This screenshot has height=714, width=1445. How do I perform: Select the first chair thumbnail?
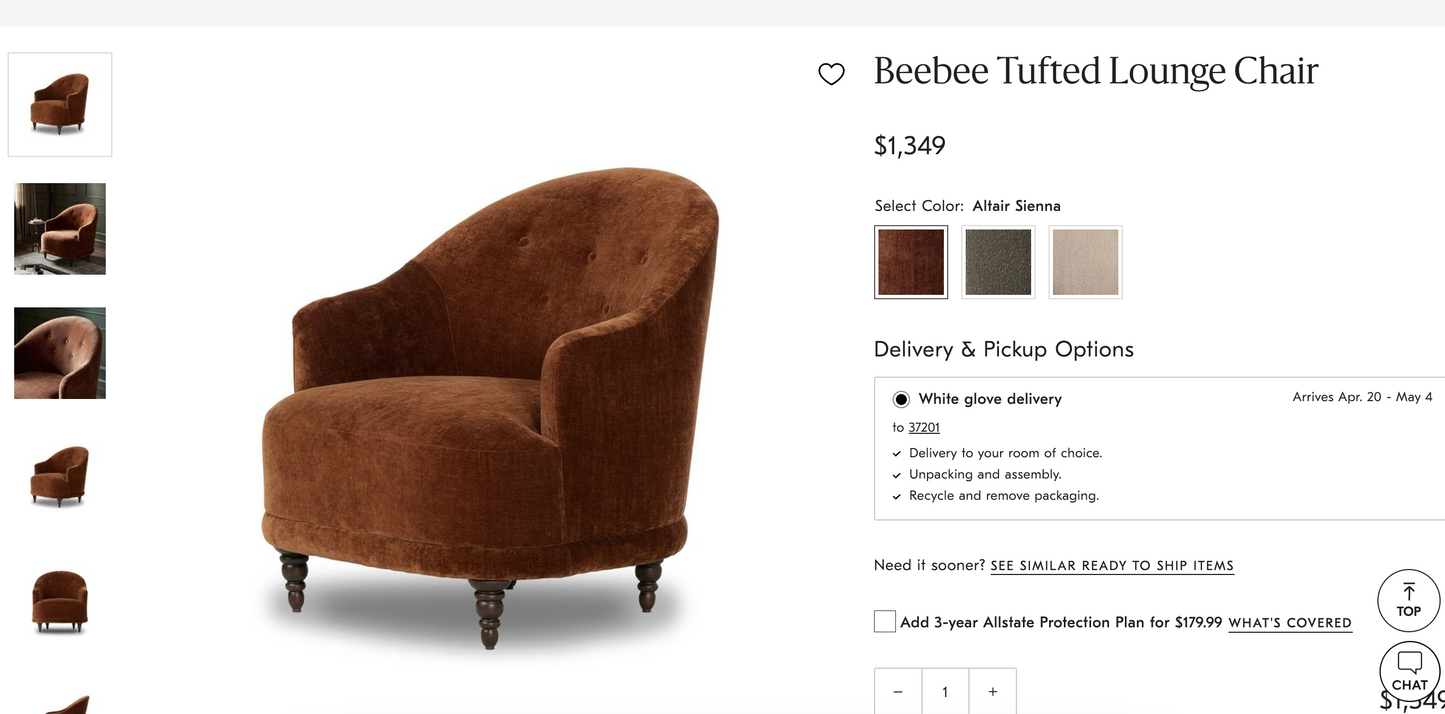pyautogui.click(x=60, y=104)
